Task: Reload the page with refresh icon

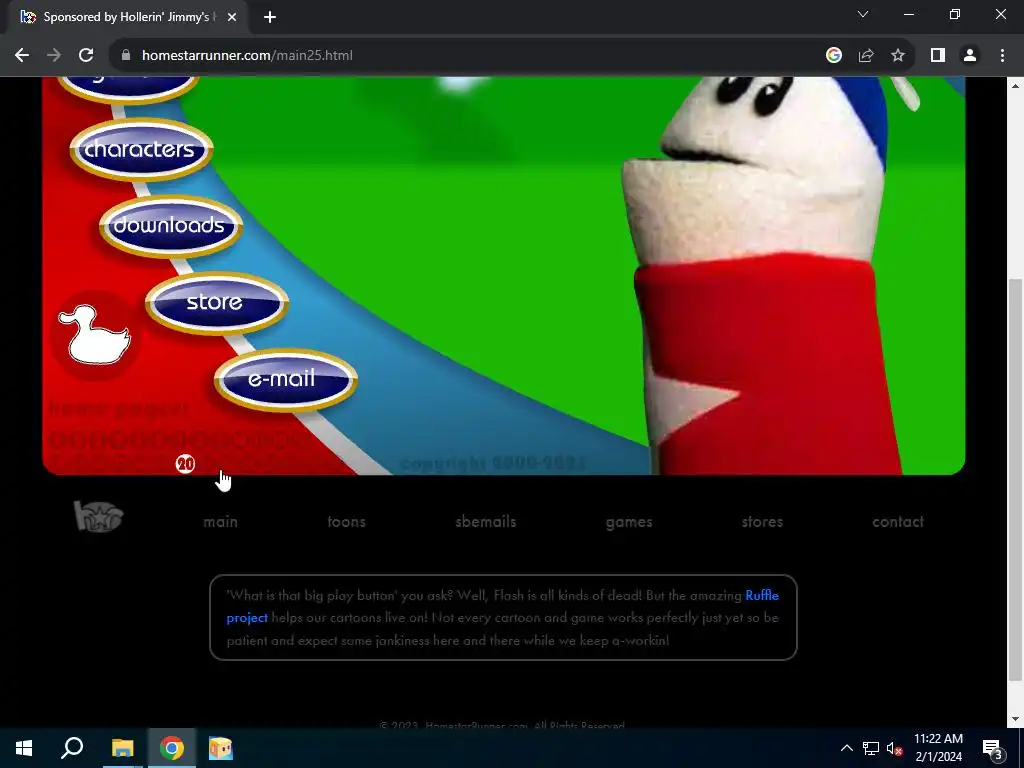Action: 86,56
